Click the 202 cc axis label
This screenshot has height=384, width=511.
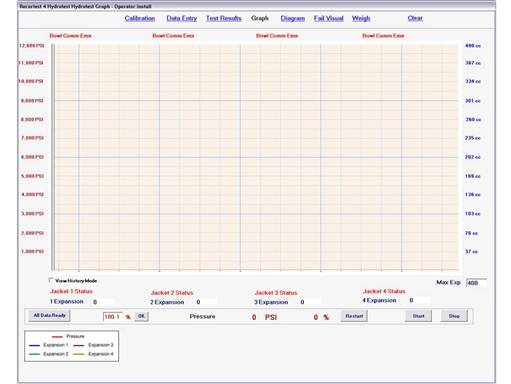click(x=473, y=157)
